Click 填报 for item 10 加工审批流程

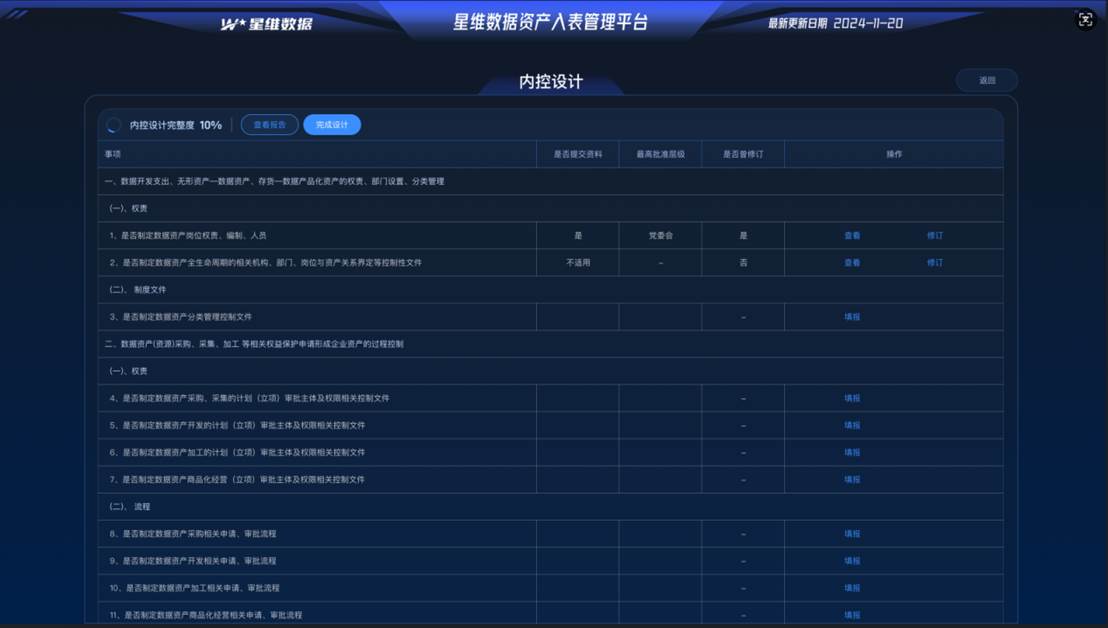(x=852, y=588)
